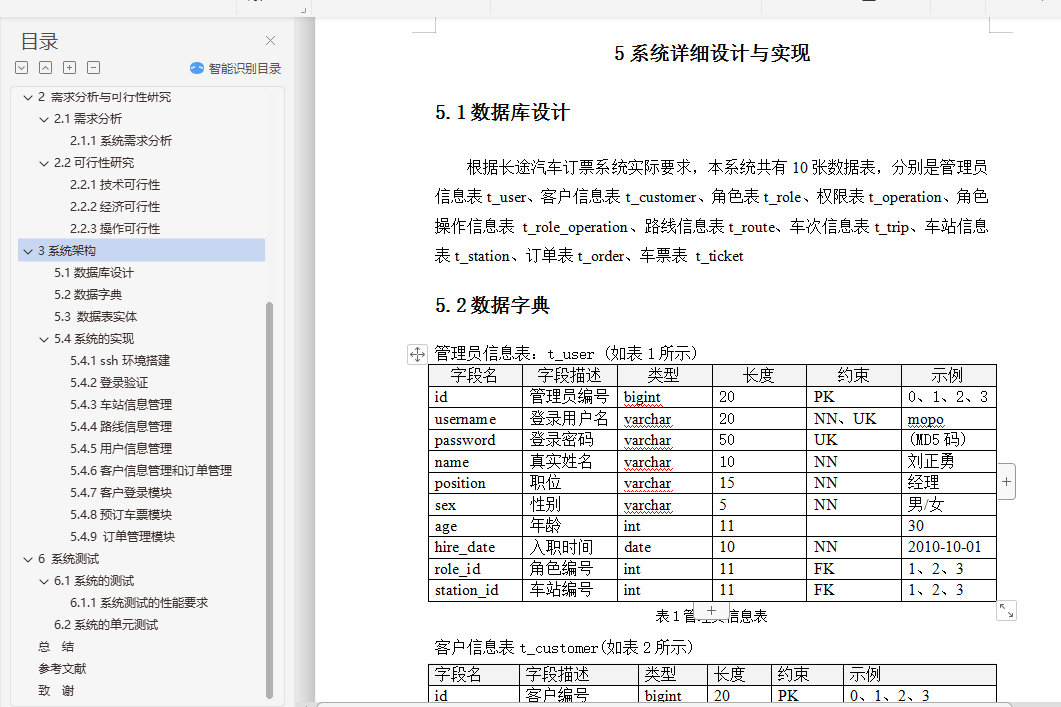Viewport: 1061px width, 707px height.
Task: Click the table resize handle at bottom-right corner
Action: click(1006, 611)
